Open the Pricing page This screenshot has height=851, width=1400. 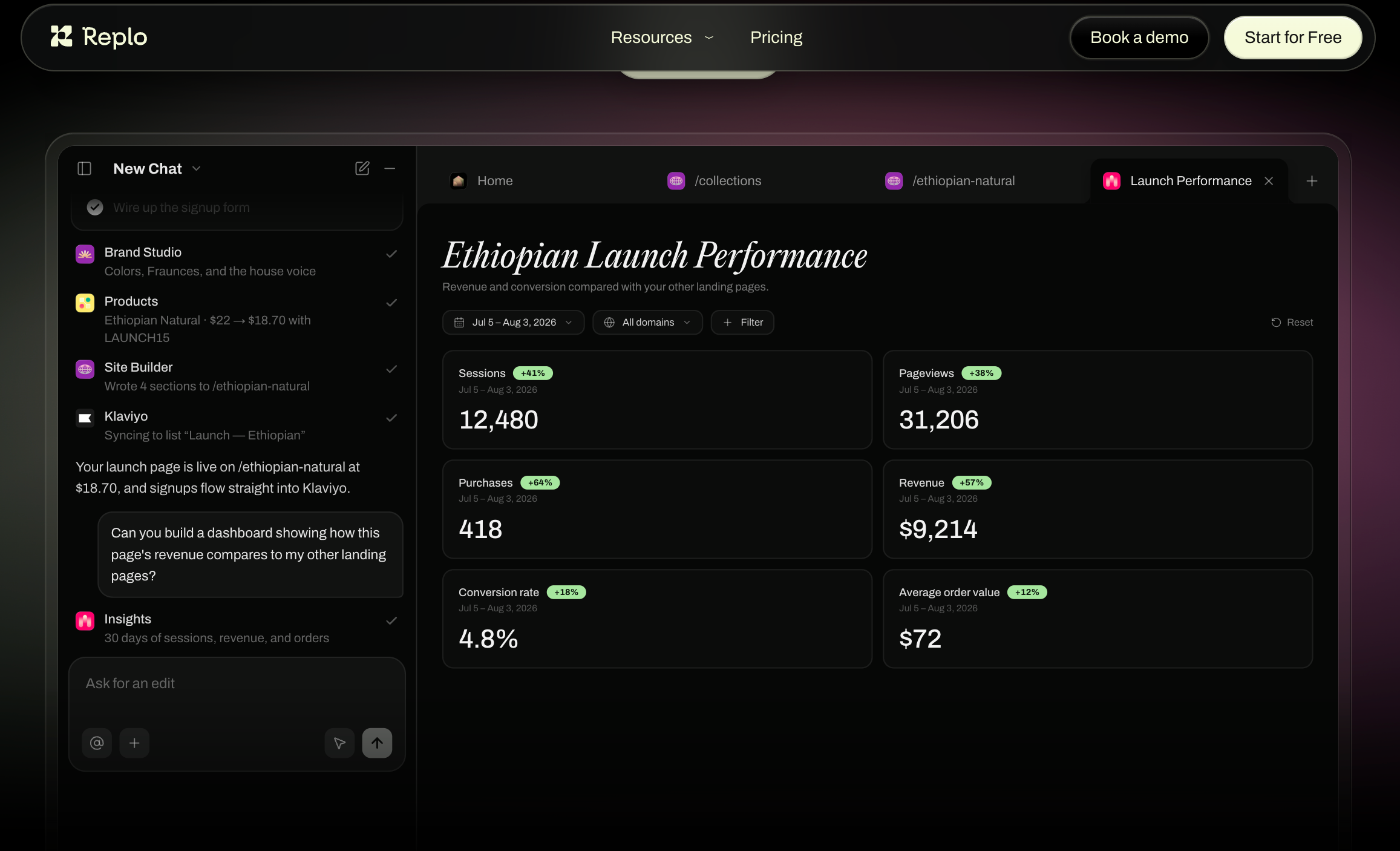pyautogui.click(x=776, y=38)
